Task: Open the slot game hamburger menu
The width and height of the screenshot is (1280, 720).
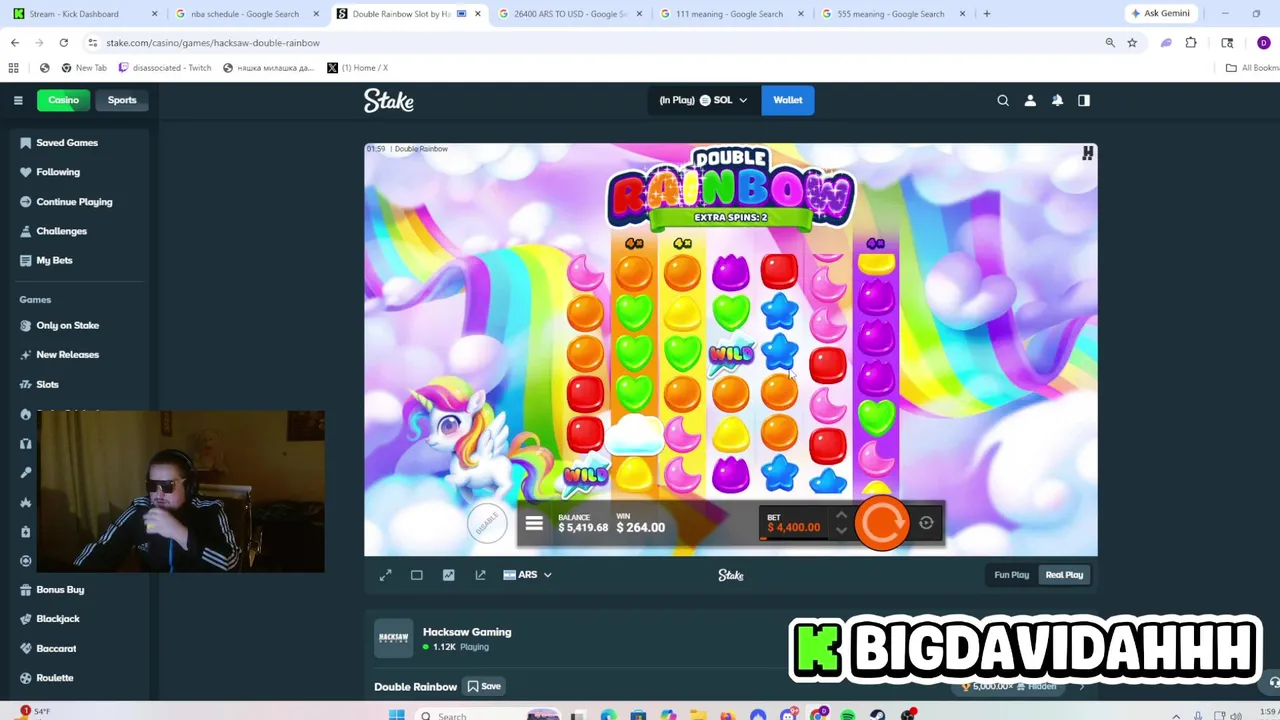Action: 534,523
